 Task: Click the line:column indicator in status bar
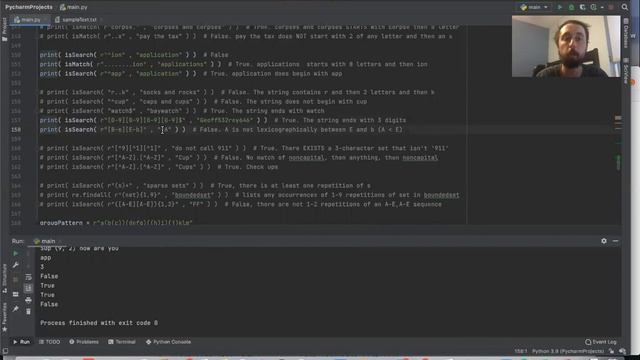[x=520, y=351]
